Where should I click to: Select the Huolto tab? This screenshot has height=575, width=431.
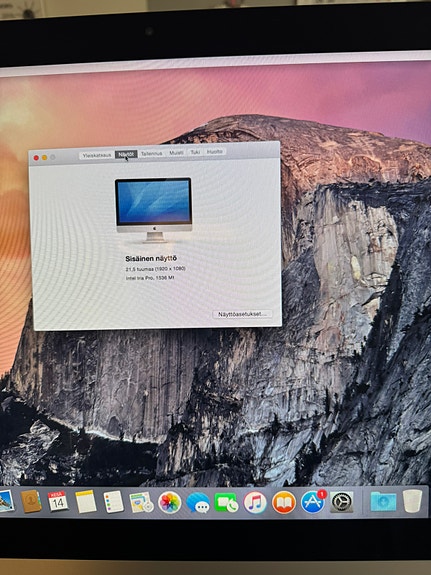(x=215, y=151)
